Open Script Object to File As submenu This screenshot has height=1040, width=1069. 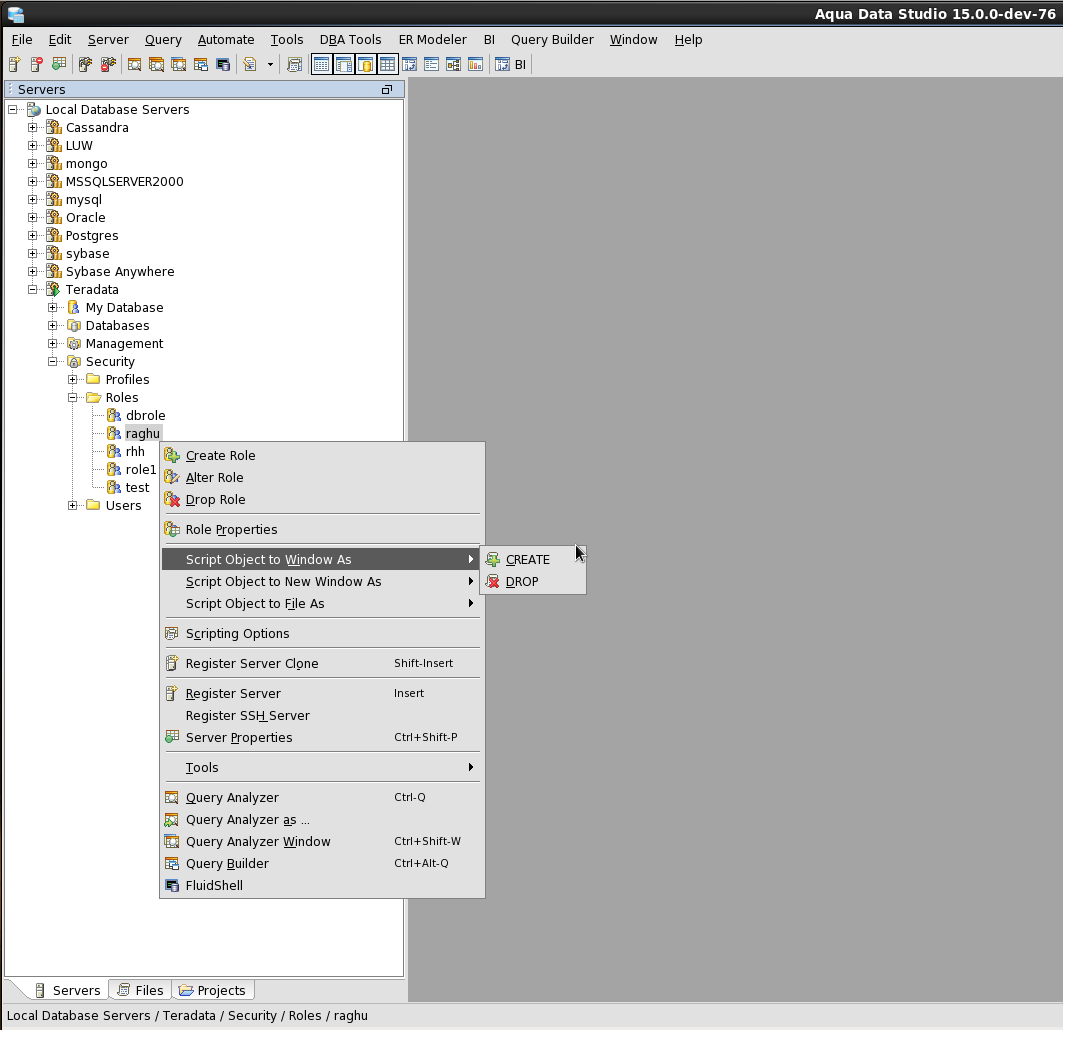[x=322, y=604]
